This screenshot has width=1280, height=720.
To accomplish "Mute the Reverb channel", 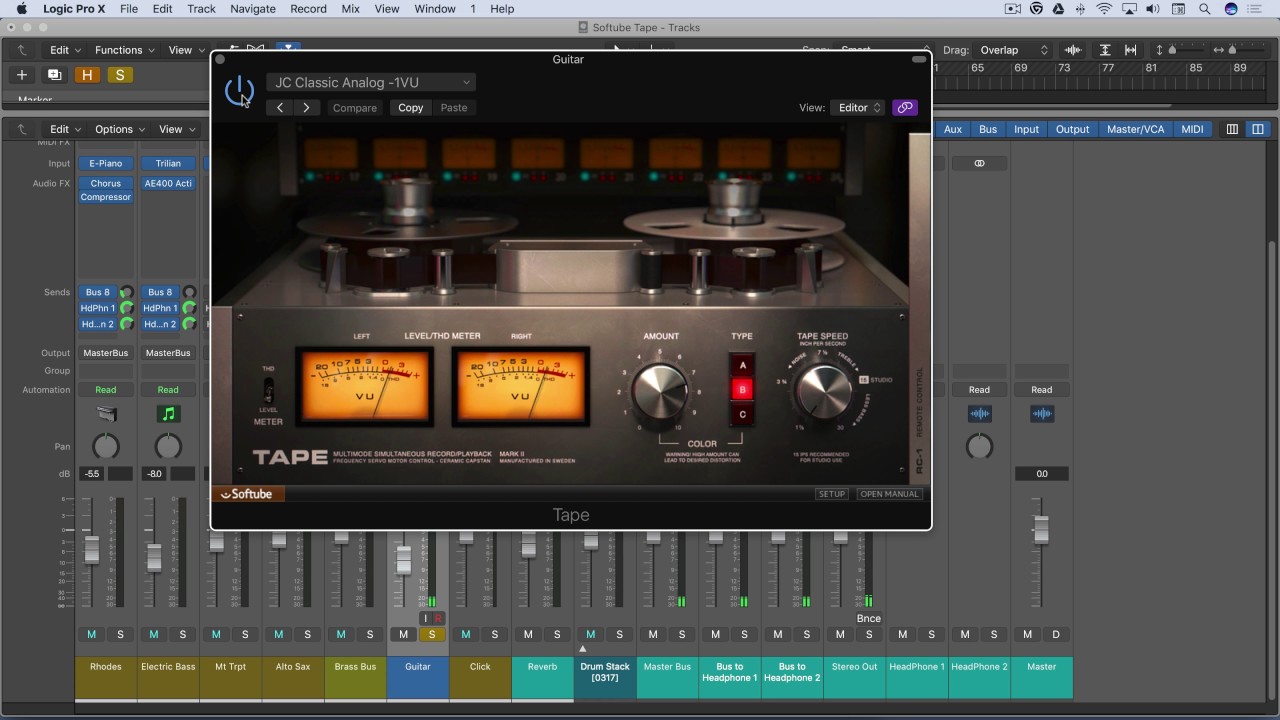I will tap(528, 634).
